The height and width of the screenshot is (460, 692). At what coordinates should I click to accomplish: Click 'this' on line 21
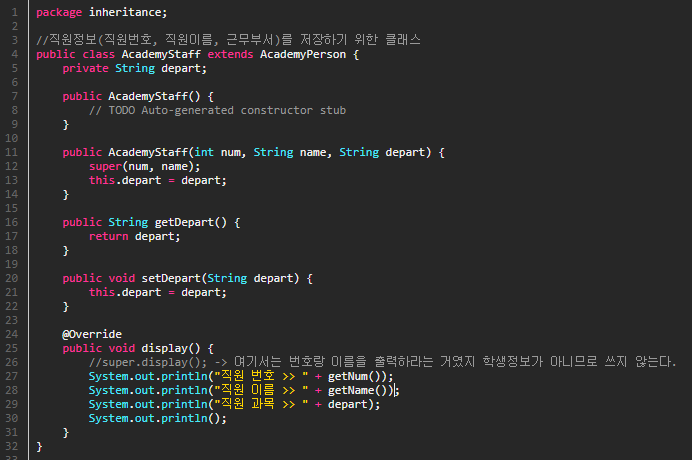click(x=102, y=292)
